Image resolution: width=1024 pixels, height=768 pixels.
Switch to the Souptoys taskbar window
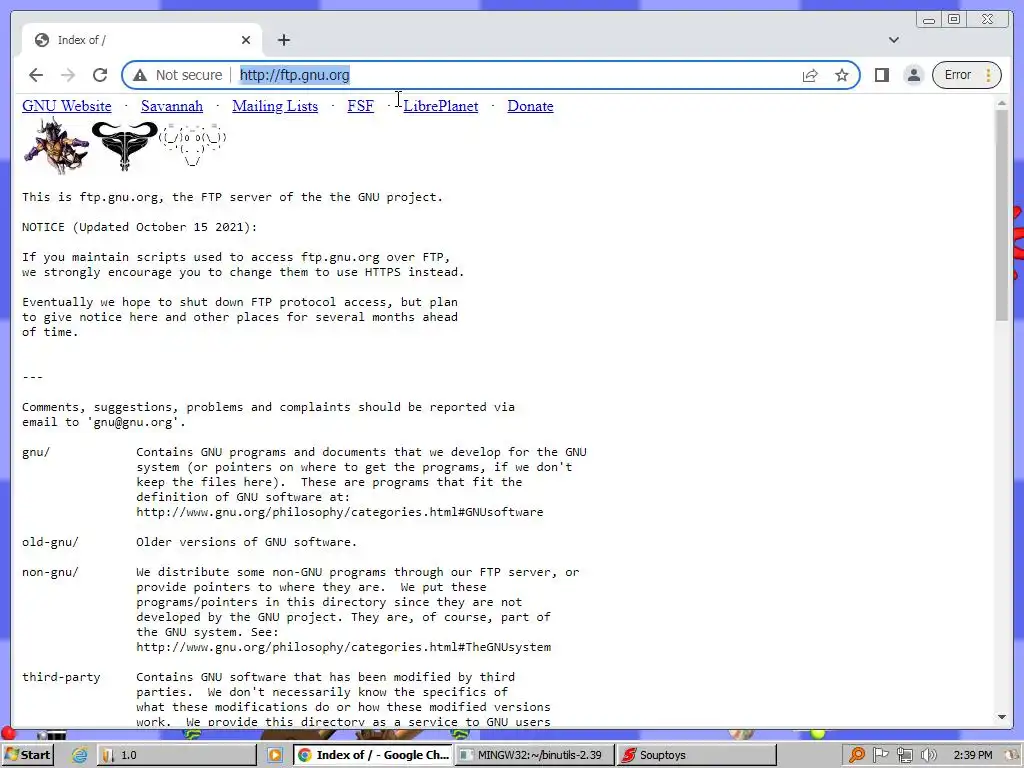pyautogui.click(x=696, y=755)
